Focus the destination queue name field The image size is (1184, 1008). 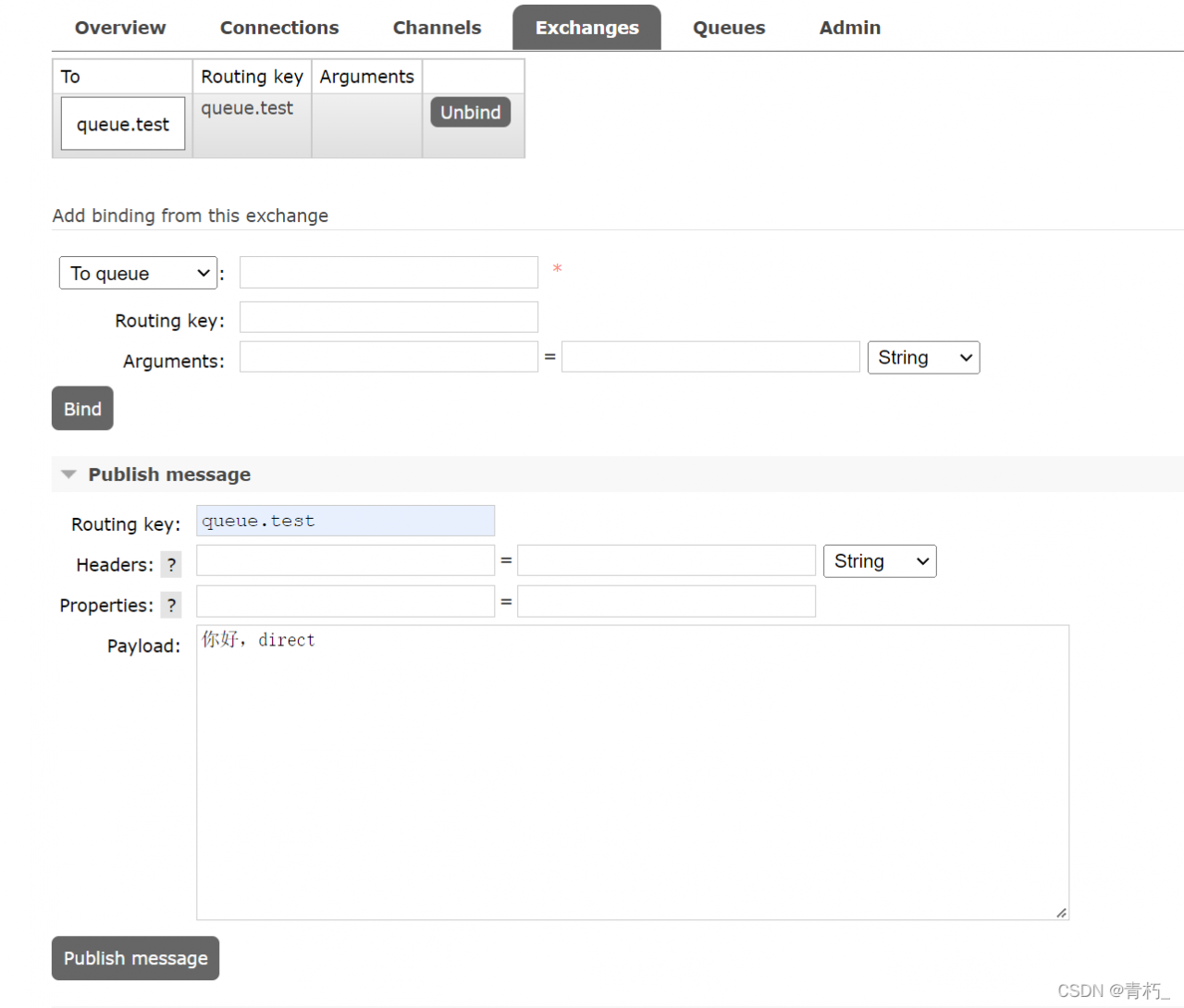click(388, 273)
